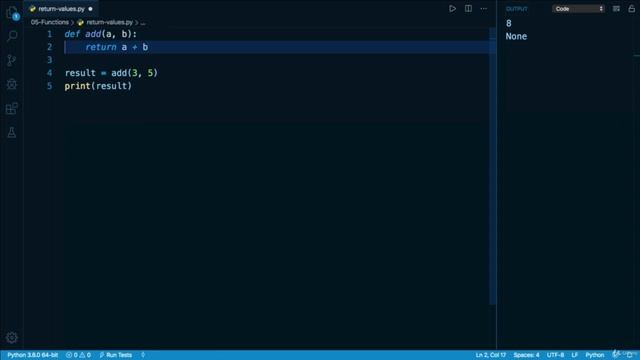Viewport: 640px width, 360px height.
Task: Open the editor More Actions ellipsis
Action: (x=484, y=9)
